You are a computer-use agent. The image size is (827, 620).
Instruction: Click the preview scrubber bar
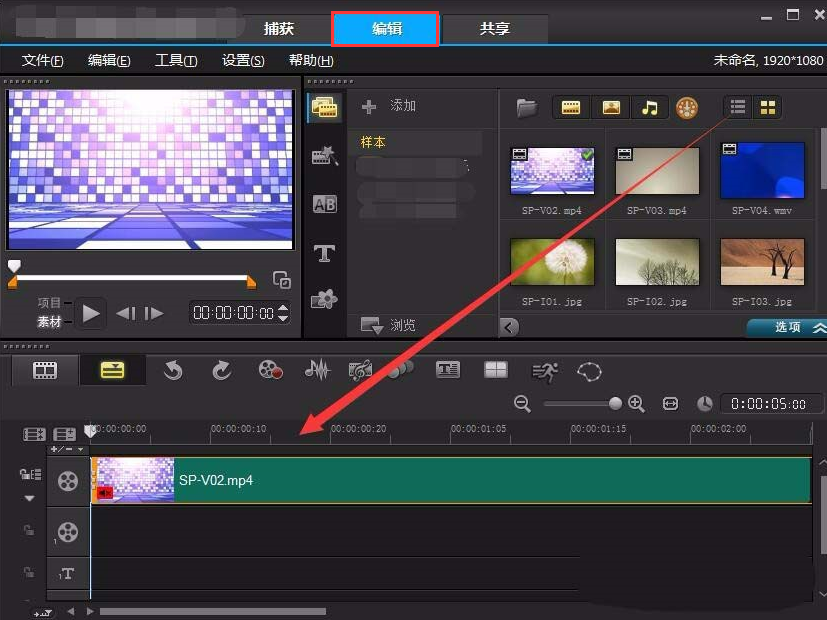(x=132, y=277)
